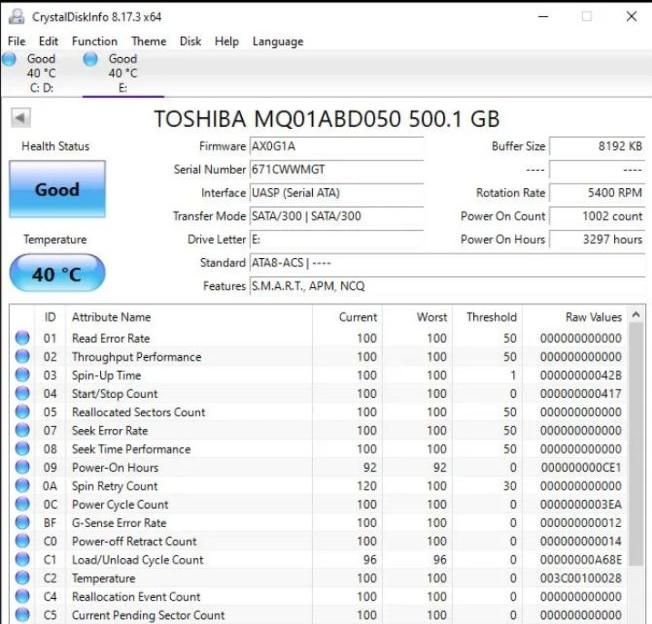The image size is (652, 624).
Task: Open the Function menu
Action: (94, 41)
